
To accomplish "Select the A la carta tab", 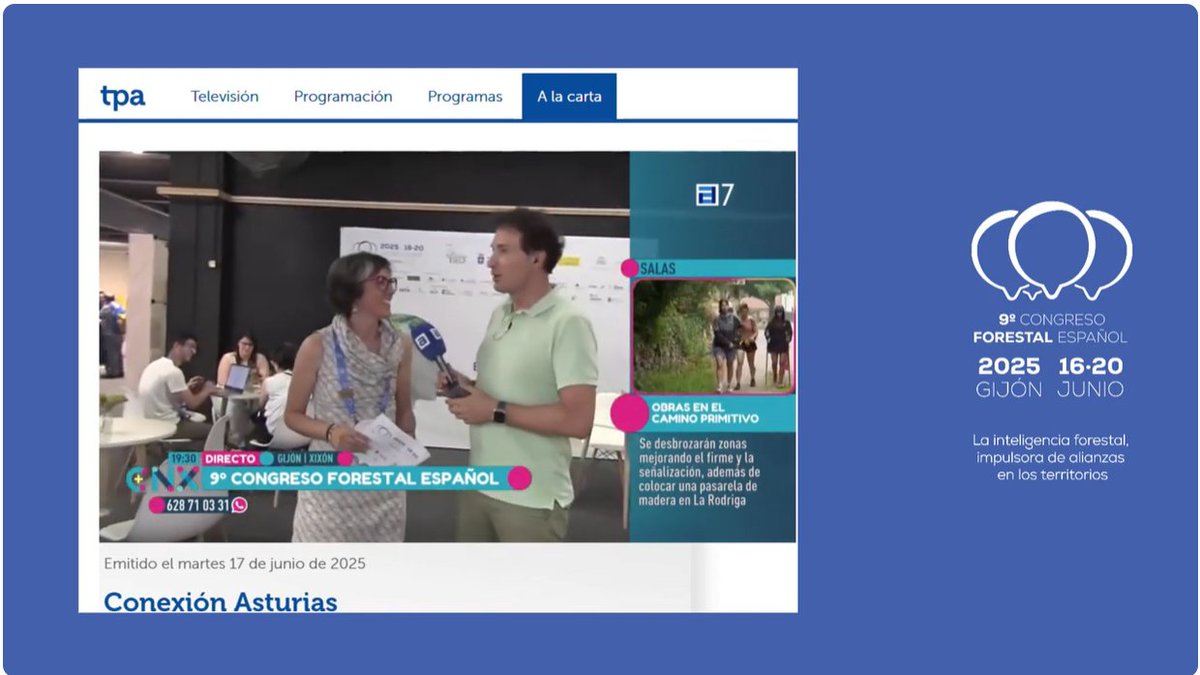I will (569, 97).
